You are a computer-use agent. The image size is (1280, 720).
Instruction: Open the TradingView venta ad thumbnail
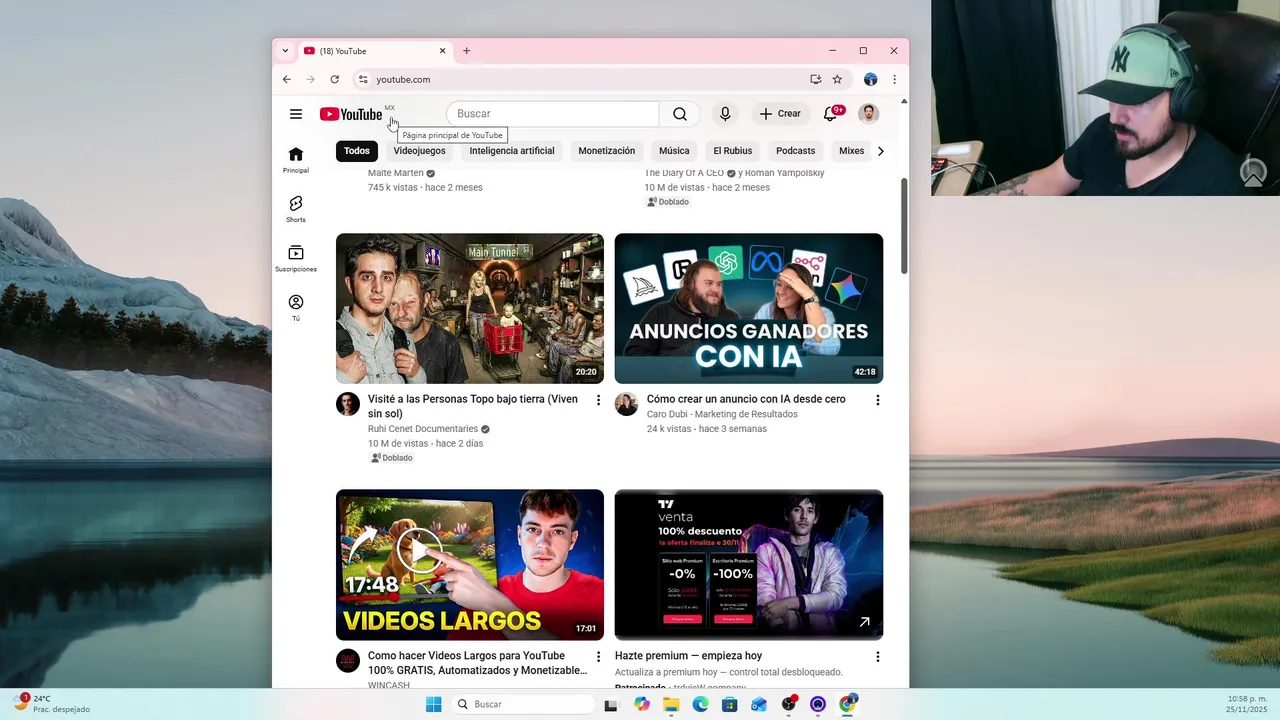(749, 565)
